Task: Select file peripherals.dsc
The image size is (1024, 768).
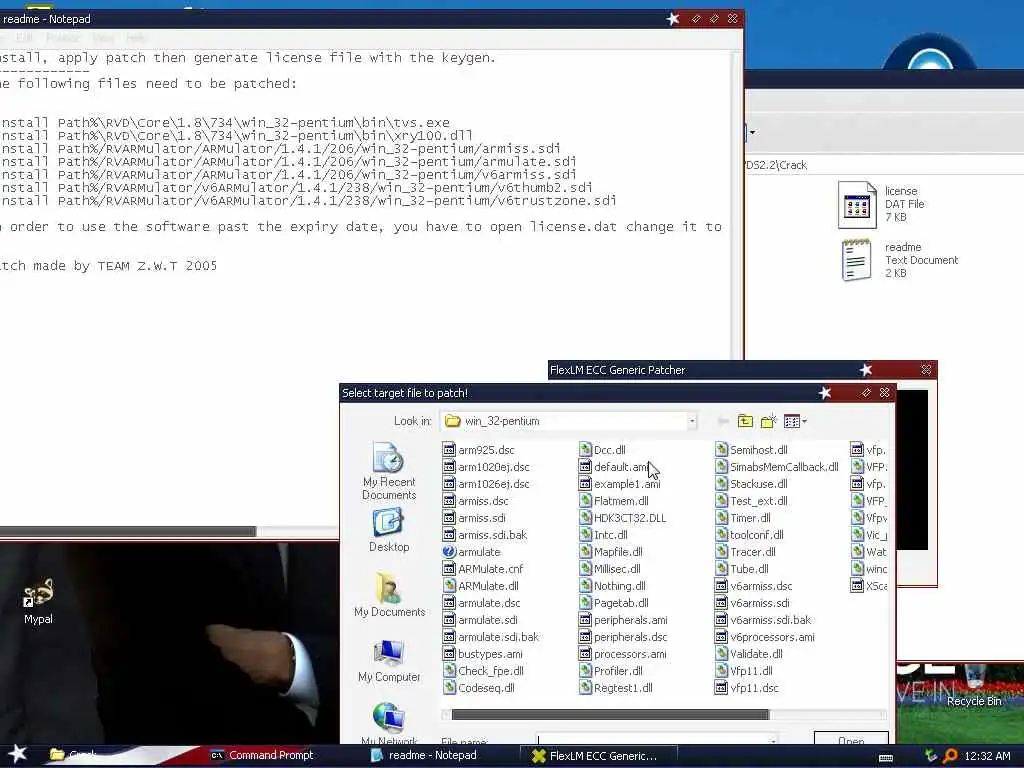Action: tap(623, 637)
